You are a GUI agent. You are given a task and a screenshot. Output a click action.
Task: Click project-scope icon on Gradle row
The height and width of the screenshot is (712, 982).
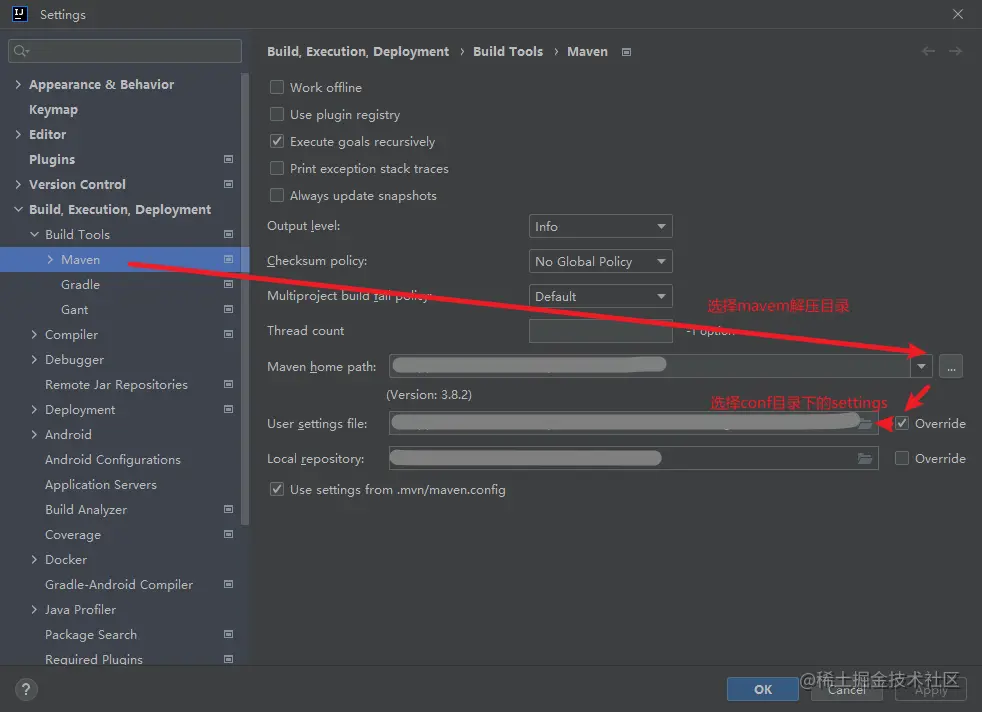point(229,284)
